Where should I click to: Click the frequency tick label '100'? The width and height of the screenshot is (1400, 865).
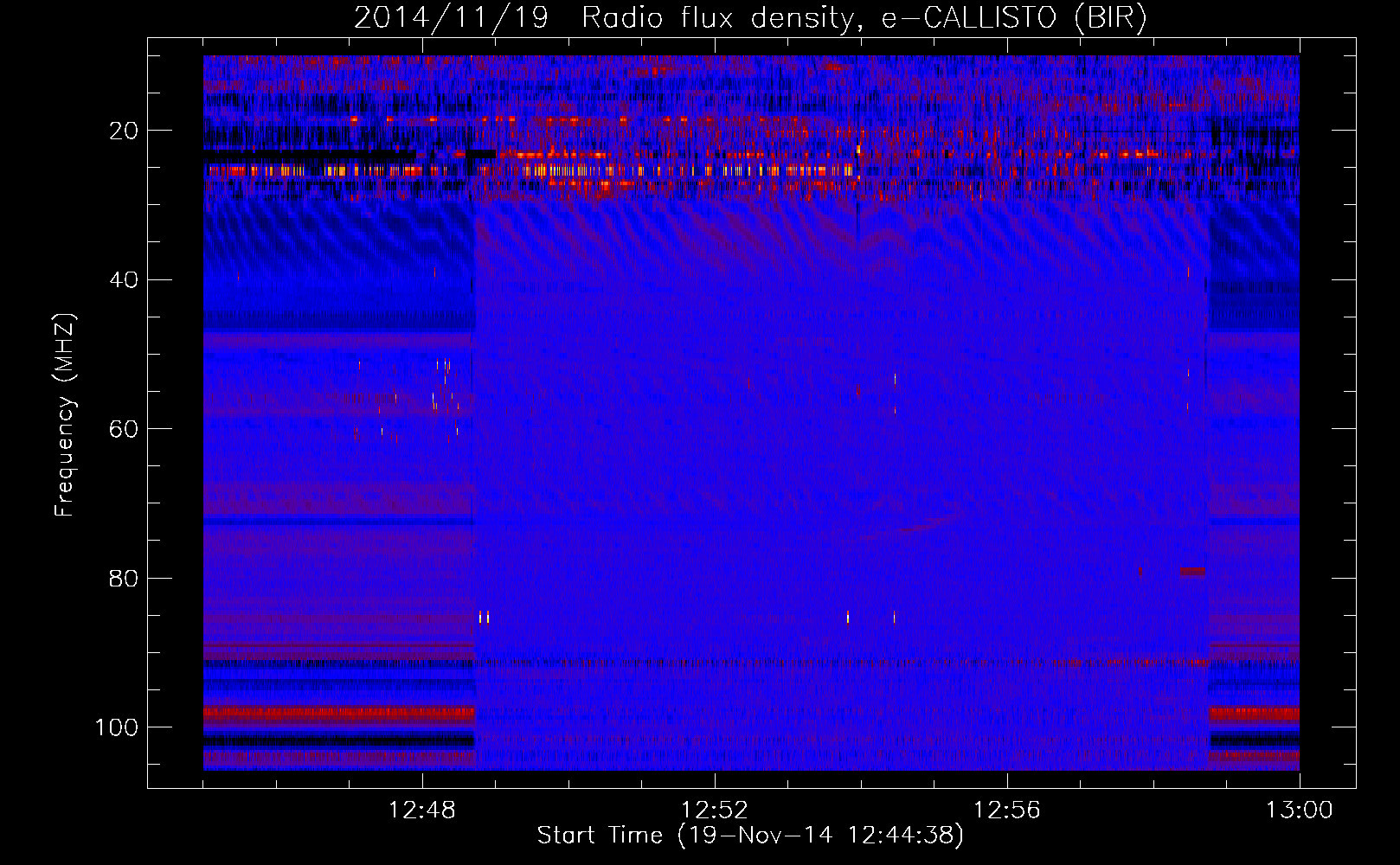pyautogui.click(x=118, y=727)
